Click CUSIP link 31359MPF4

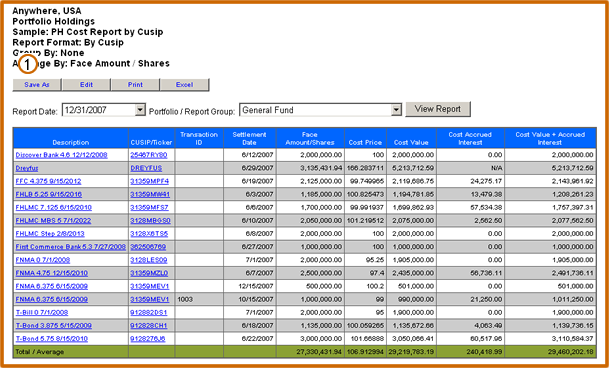(150, 181)
